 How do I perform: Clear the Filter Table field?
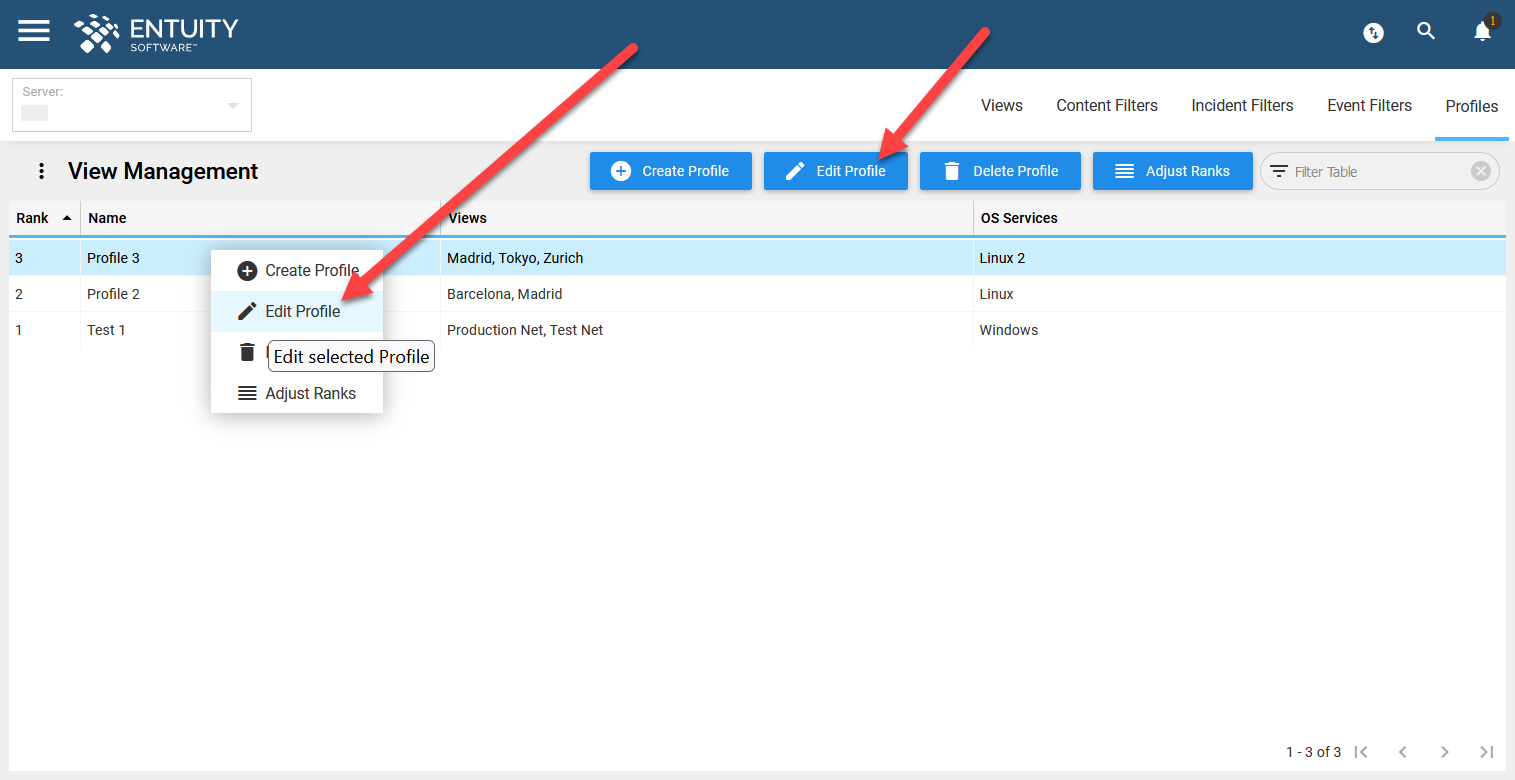coord(1480,171)
